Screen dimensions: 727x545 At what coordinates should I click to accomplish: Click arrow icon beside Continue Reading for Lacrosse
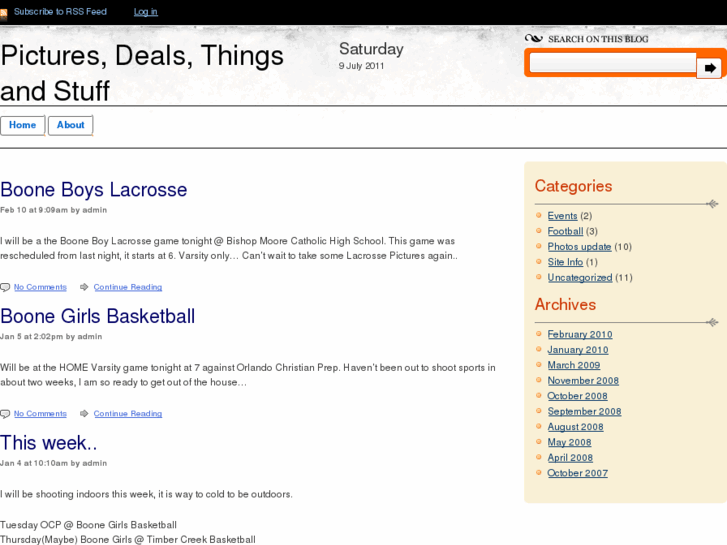pyautogui.click(x=84, y=287)
